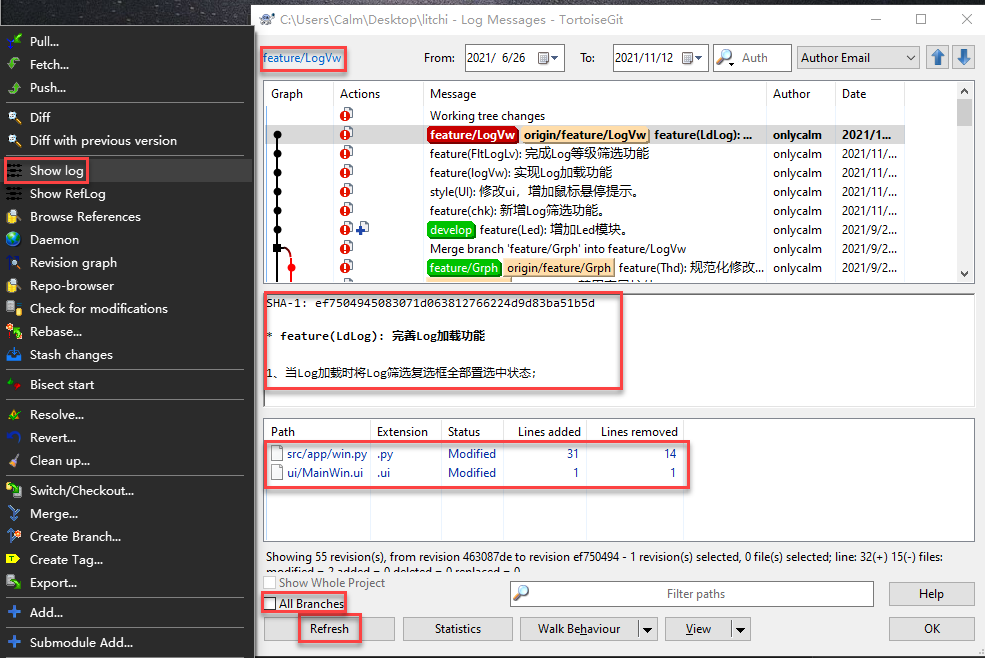The height and width of the screenshot is (658, 985).
Task: Click the Rebase icon
Action: point(14,331)
